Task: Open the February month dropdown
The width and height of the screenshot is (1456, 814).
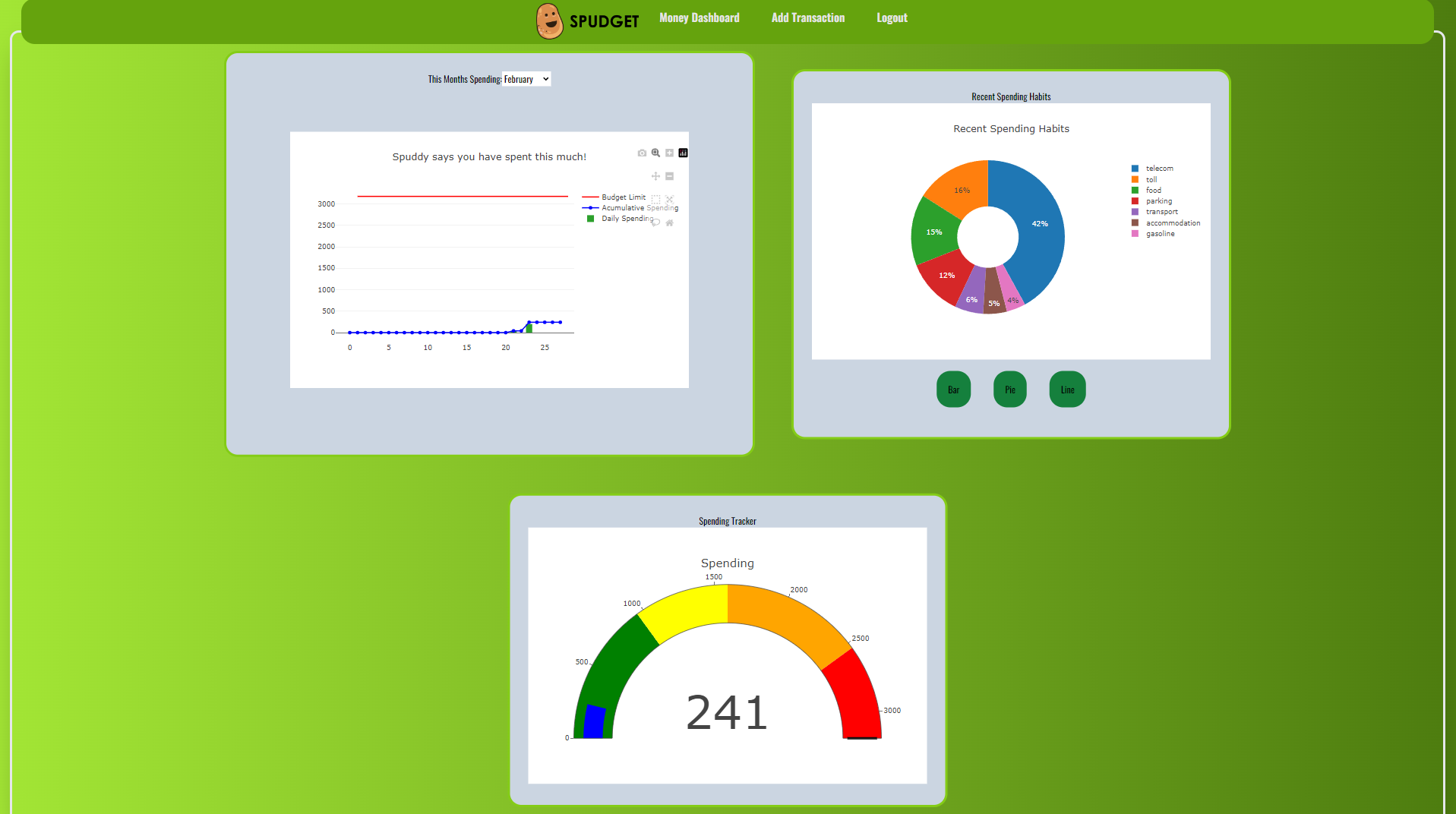Action: tap(526, 79)
